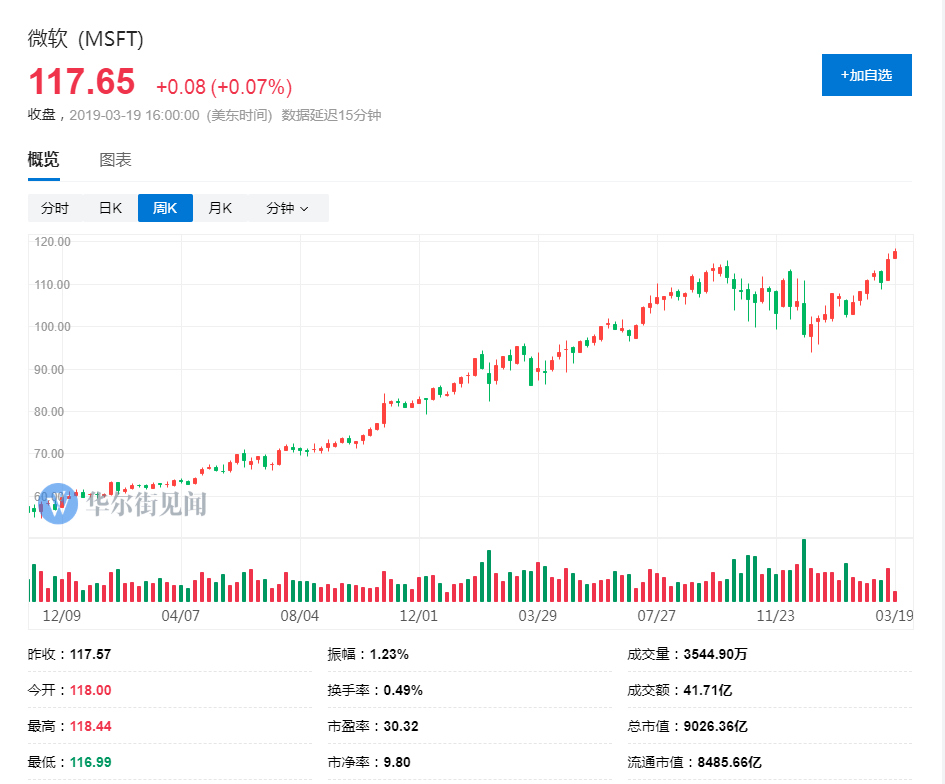945x784 pixels.
Task: Expand the 分钟 interval dropdown
Action: point(288,208)
